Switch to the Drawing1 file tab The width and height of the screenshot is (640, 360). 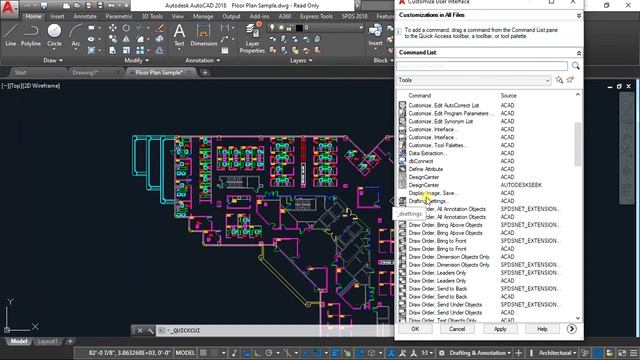tap(85, 73)
